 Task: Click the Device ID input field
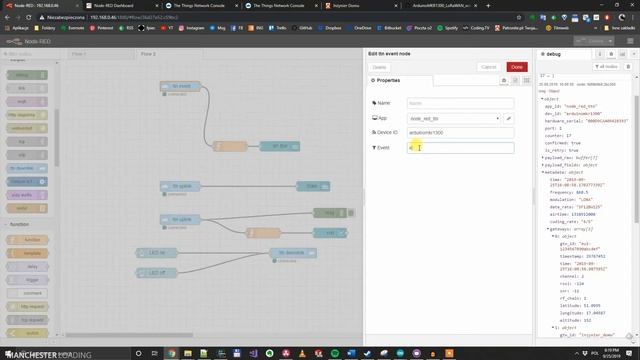[460, 133]
